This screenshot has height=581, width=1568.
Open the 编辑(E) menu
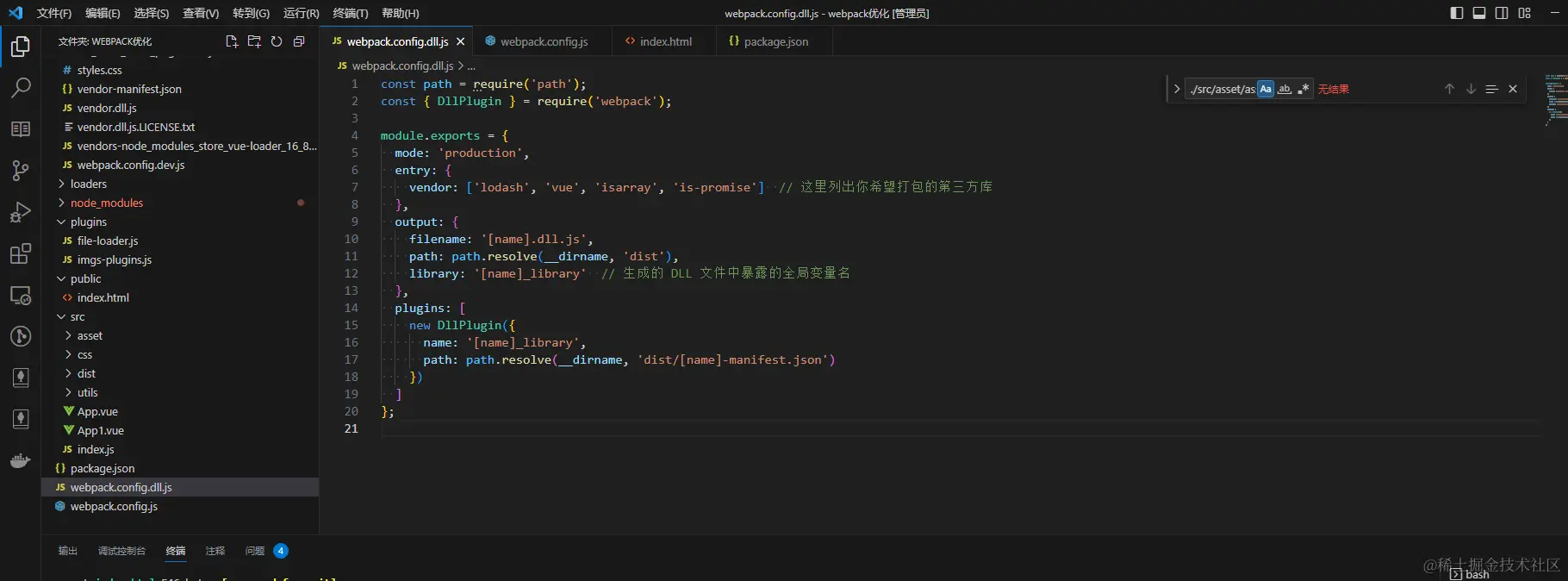(103, 13)
